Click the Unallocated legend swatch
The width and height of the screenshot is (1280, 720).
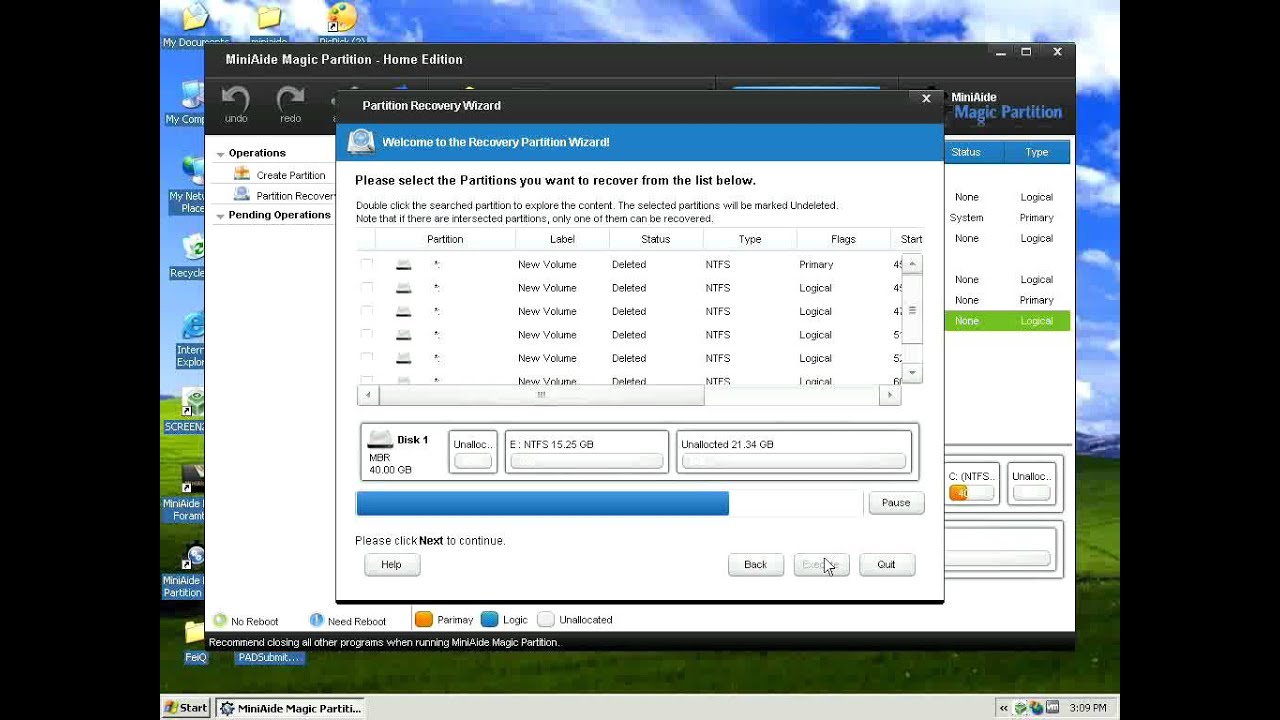[x=546, y=620]
